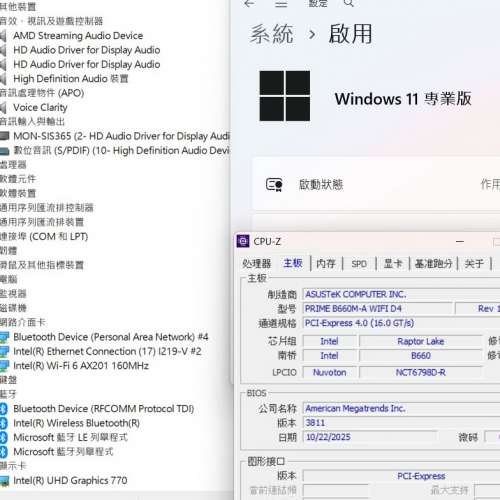
Task: Open the Settings hamburger navigation menu
Action: tap(281, 3)
